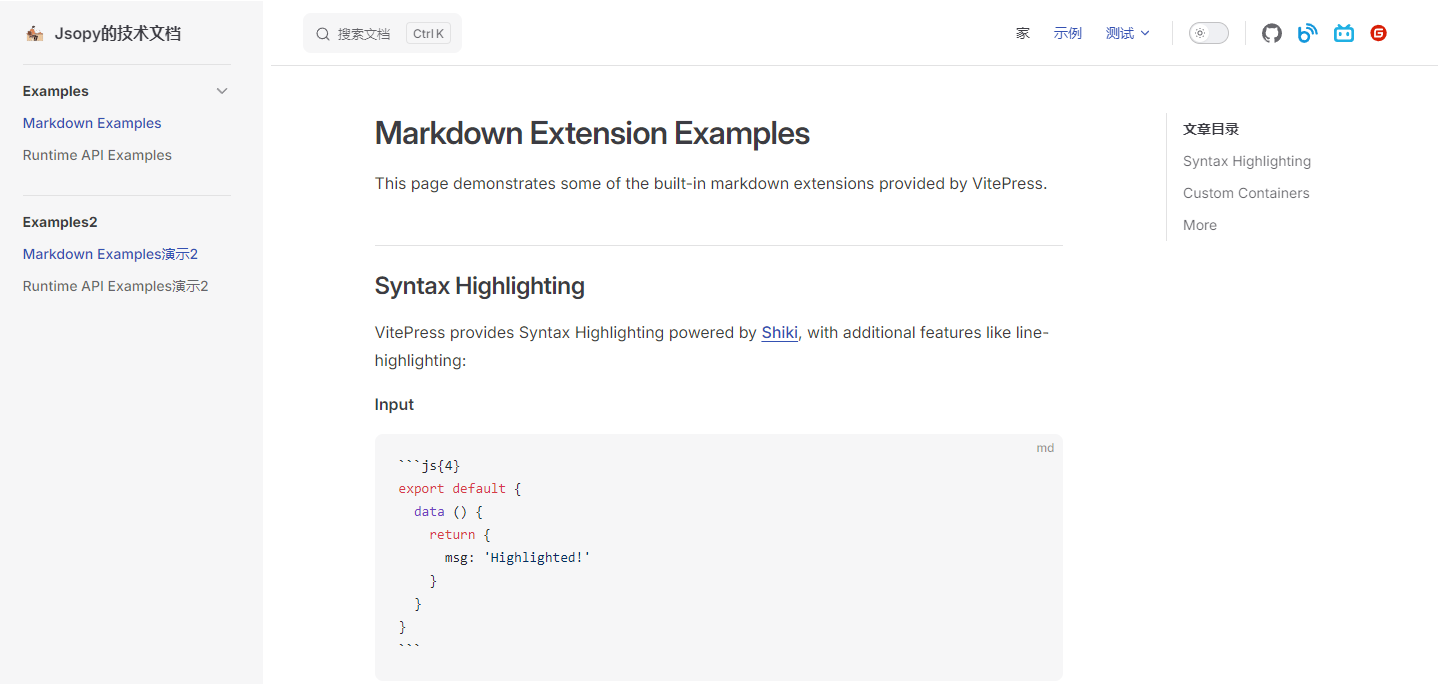Image resolution: width=1438 pixels, height=684 pixels.
Task: Go to 家 in the top navigation
Action: click(1022, 33)
